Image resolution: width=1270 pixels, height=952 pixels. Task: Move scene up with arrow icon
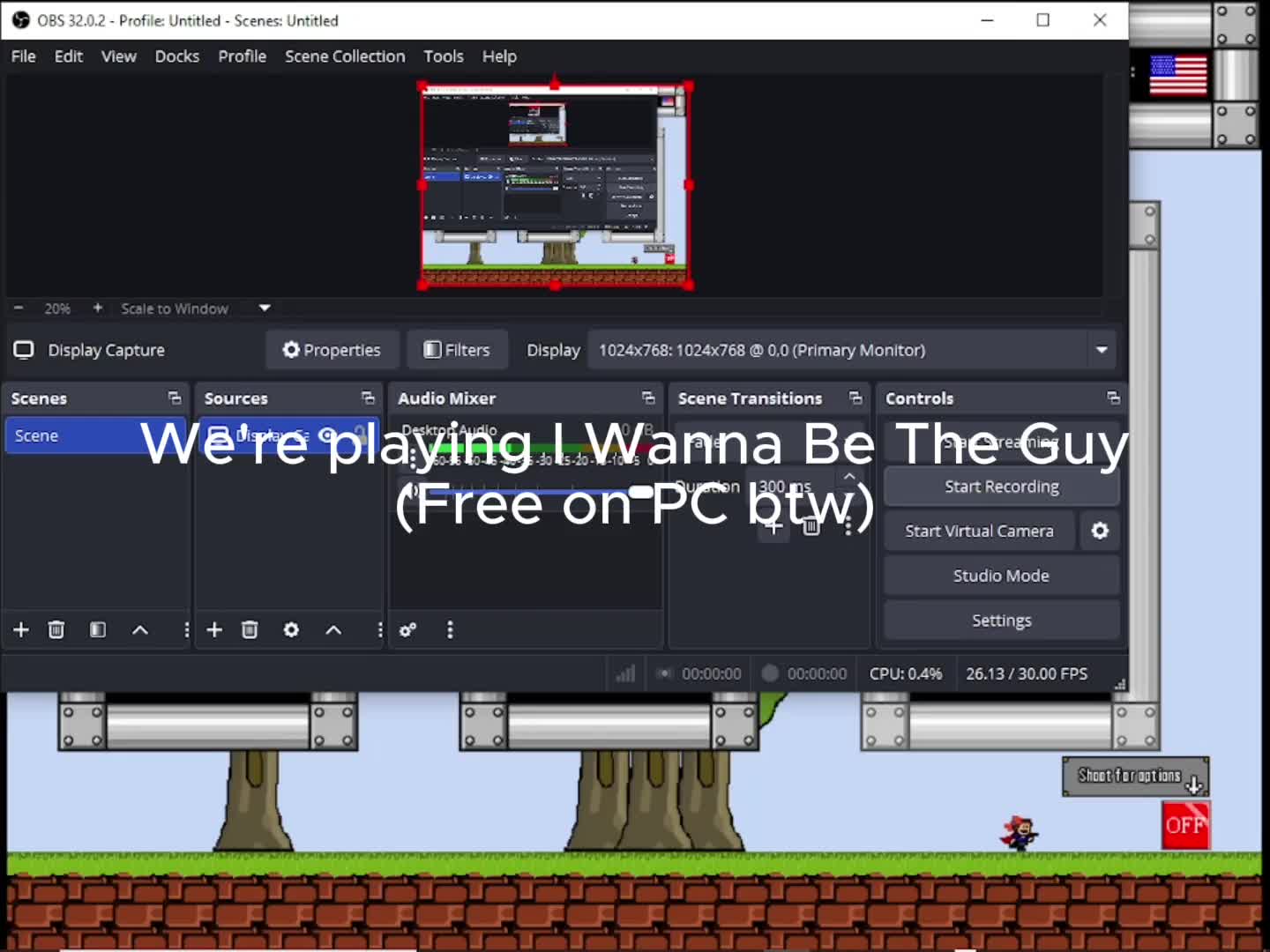139,629
